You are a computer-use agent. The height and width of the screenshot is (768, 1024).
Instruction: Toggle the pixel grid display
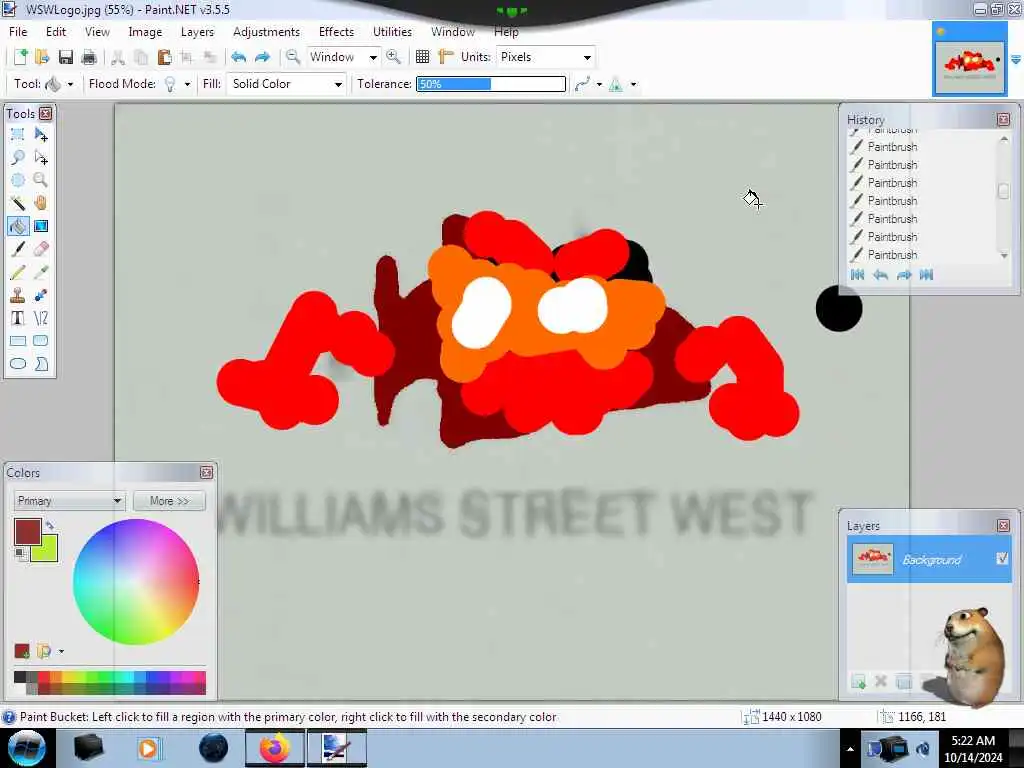tap(423, 57)
